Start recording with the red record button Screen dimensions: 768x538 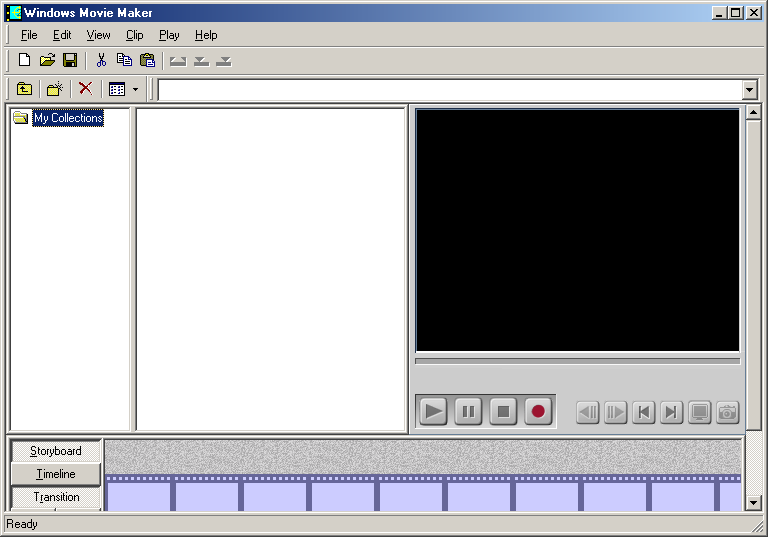(538, 412)
